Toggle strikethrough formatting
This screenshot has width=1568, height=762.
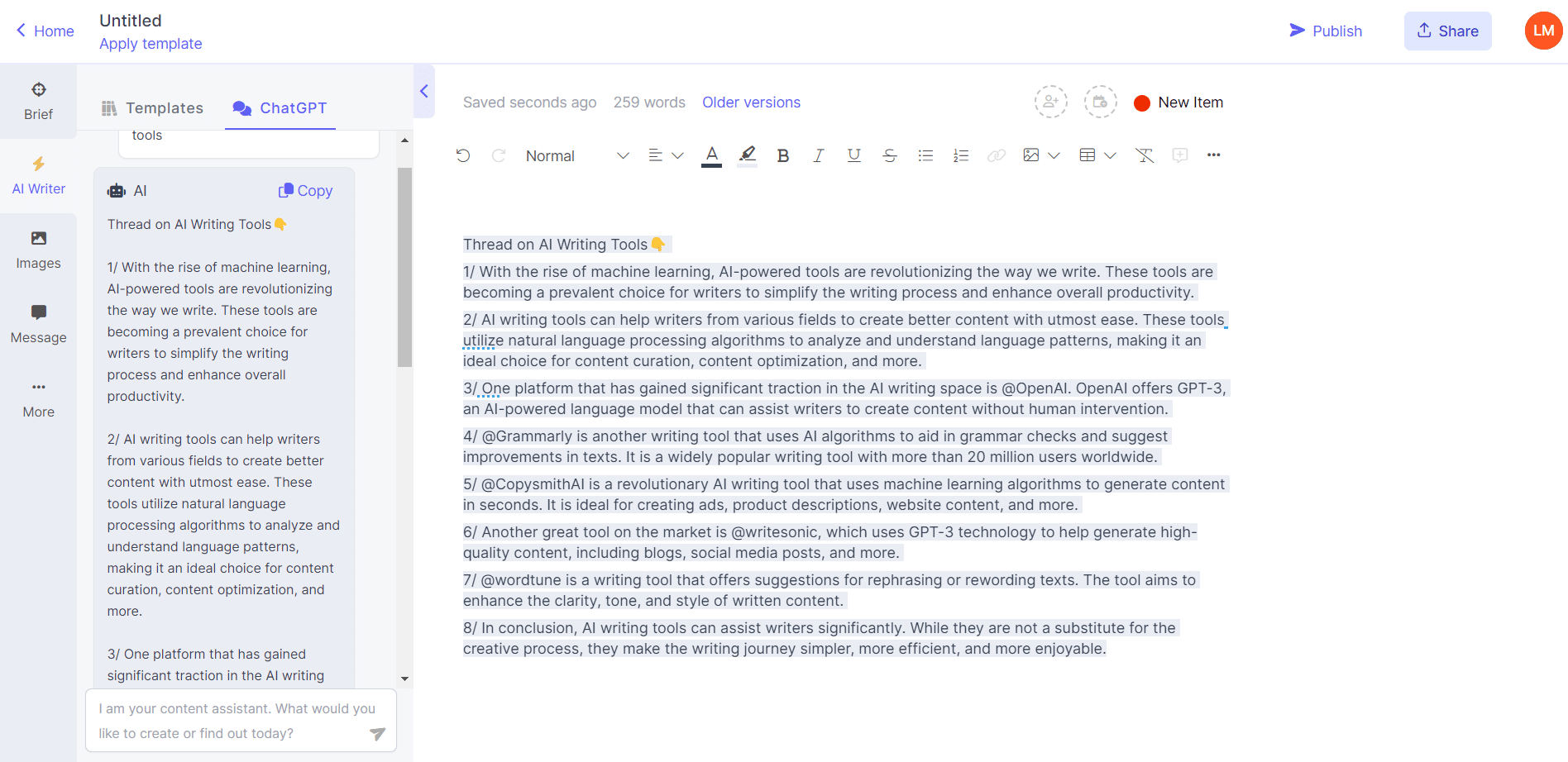[x=890, y=155]
